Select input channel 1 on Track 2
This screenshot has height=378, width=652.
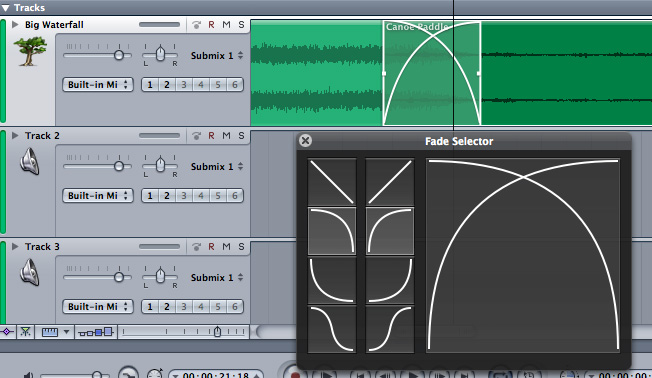pos(150,195)
